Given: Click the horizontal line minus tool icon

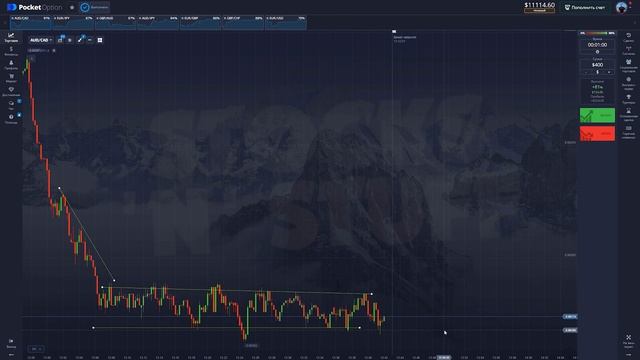Looking at the screenshot, I should click(90, 40).
